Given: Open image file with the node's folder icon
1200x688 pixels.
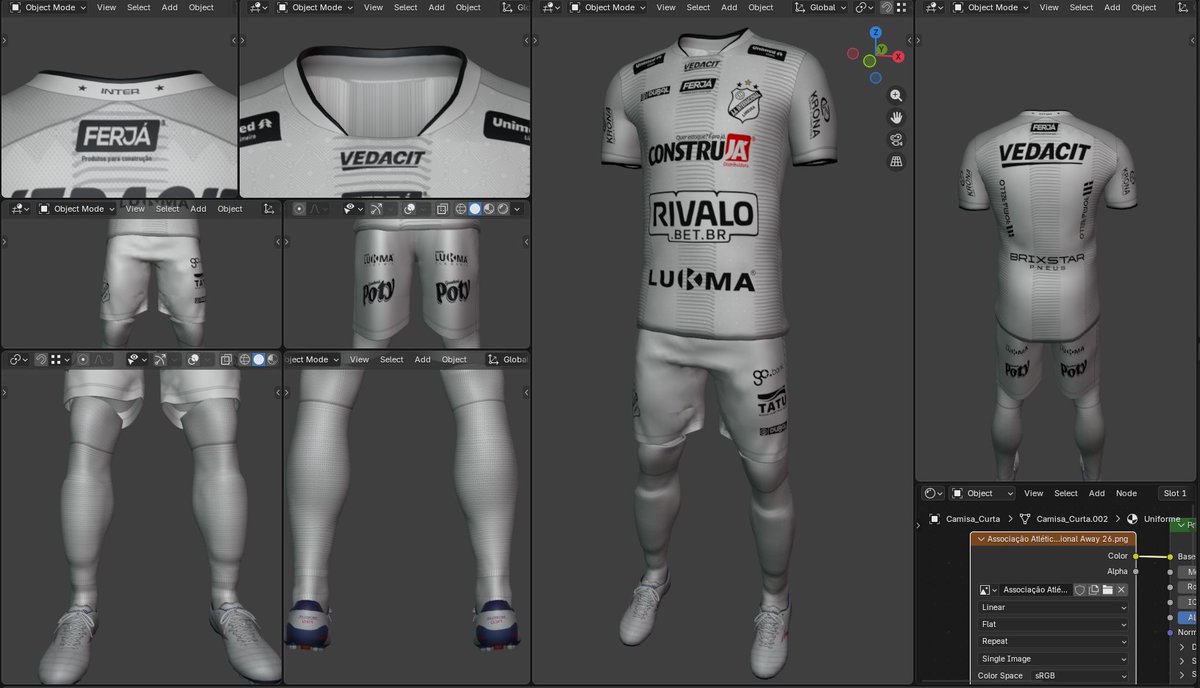Looking at the screenshot, I should (x=1108, y=590).
